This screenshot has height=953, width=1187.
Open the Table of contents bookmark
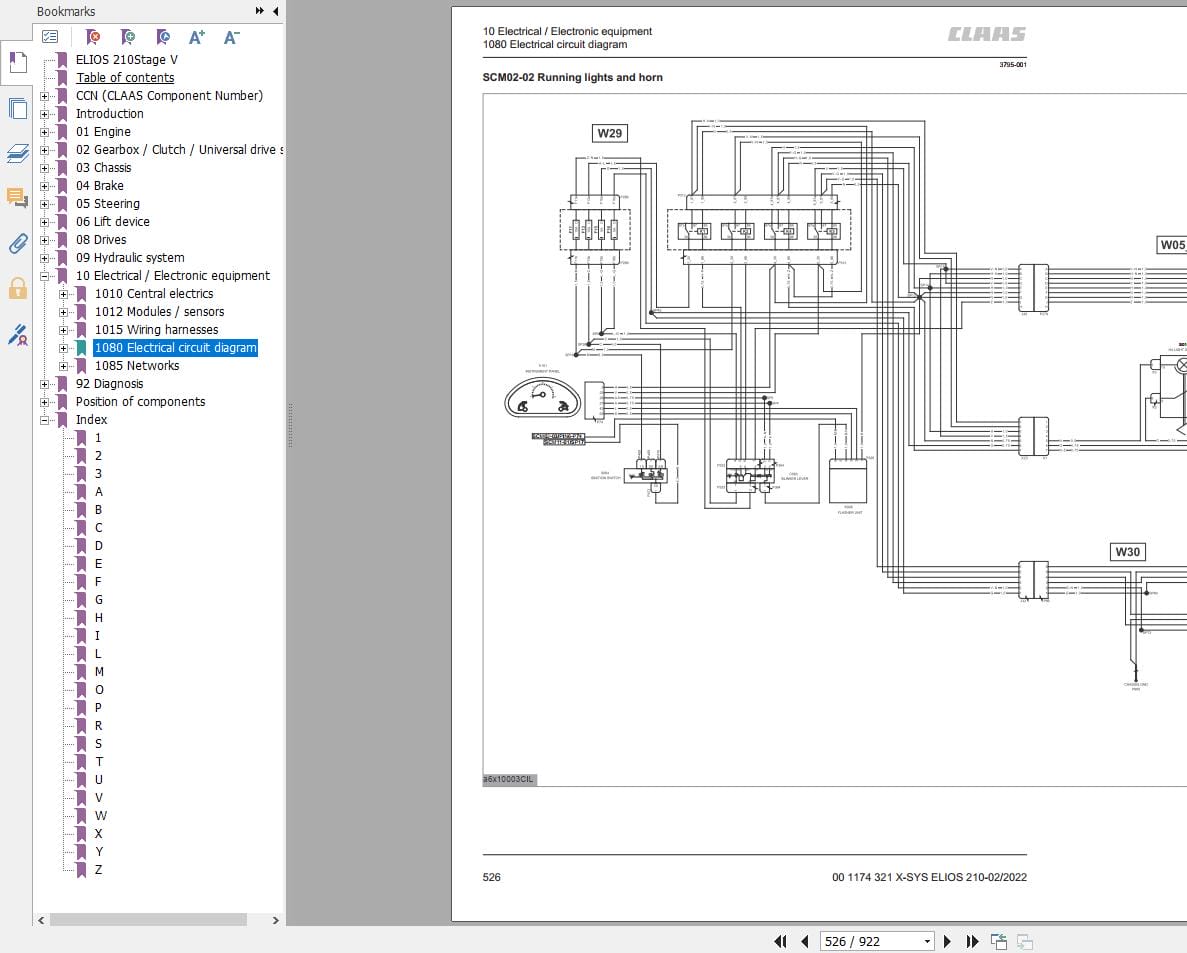pyautogui.click(x=125, y=77)
